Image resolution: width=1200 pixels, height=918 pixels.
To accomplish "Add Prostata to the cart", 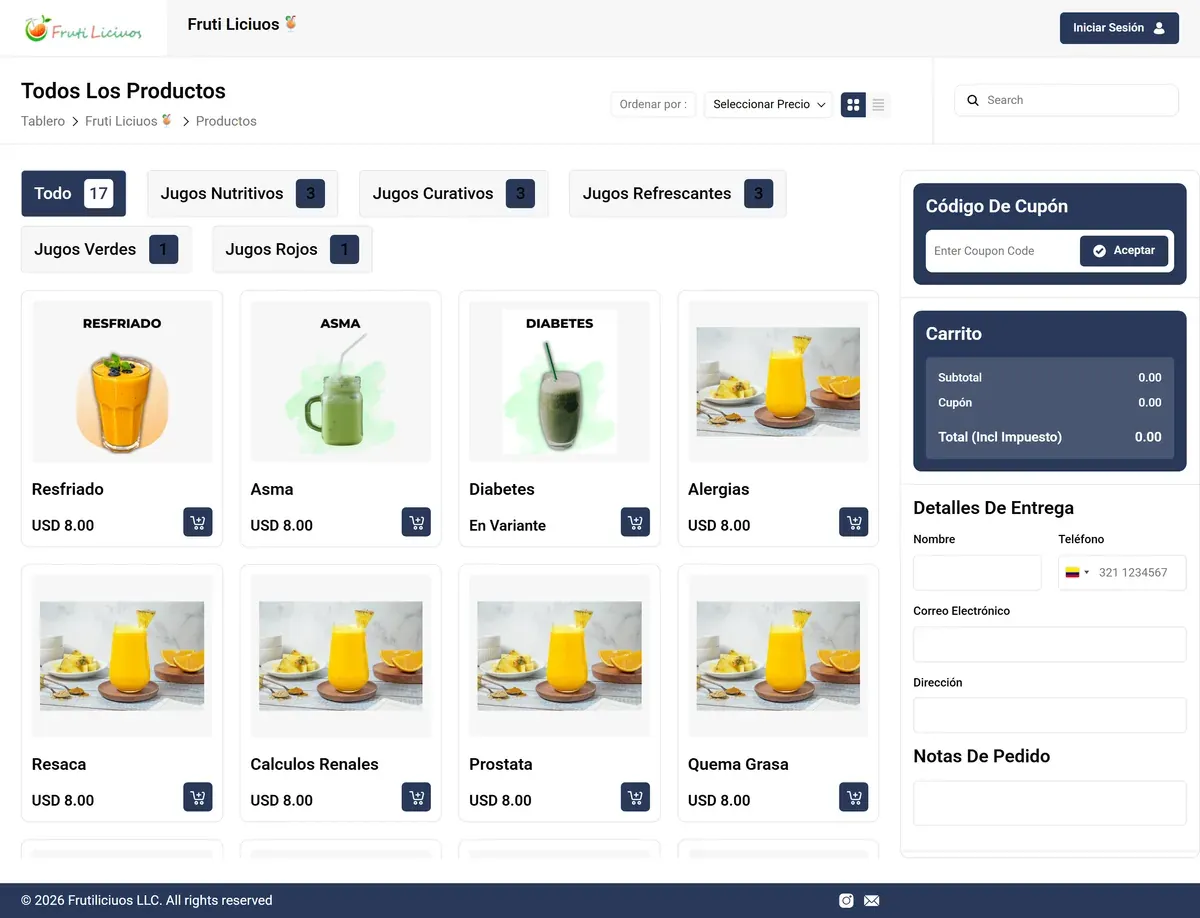I will (635, 797).
